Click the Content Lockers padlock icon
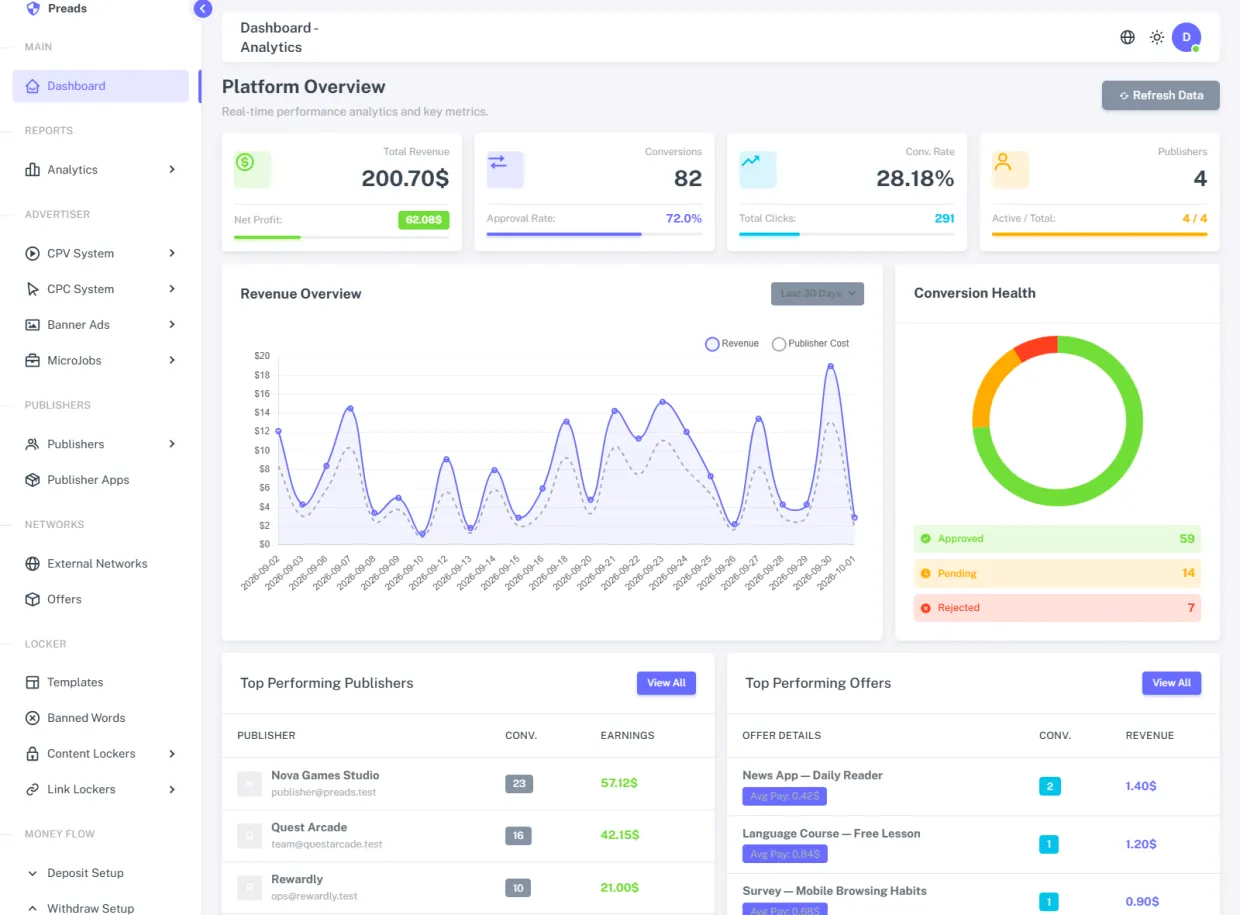 click(x=33, y=754)
